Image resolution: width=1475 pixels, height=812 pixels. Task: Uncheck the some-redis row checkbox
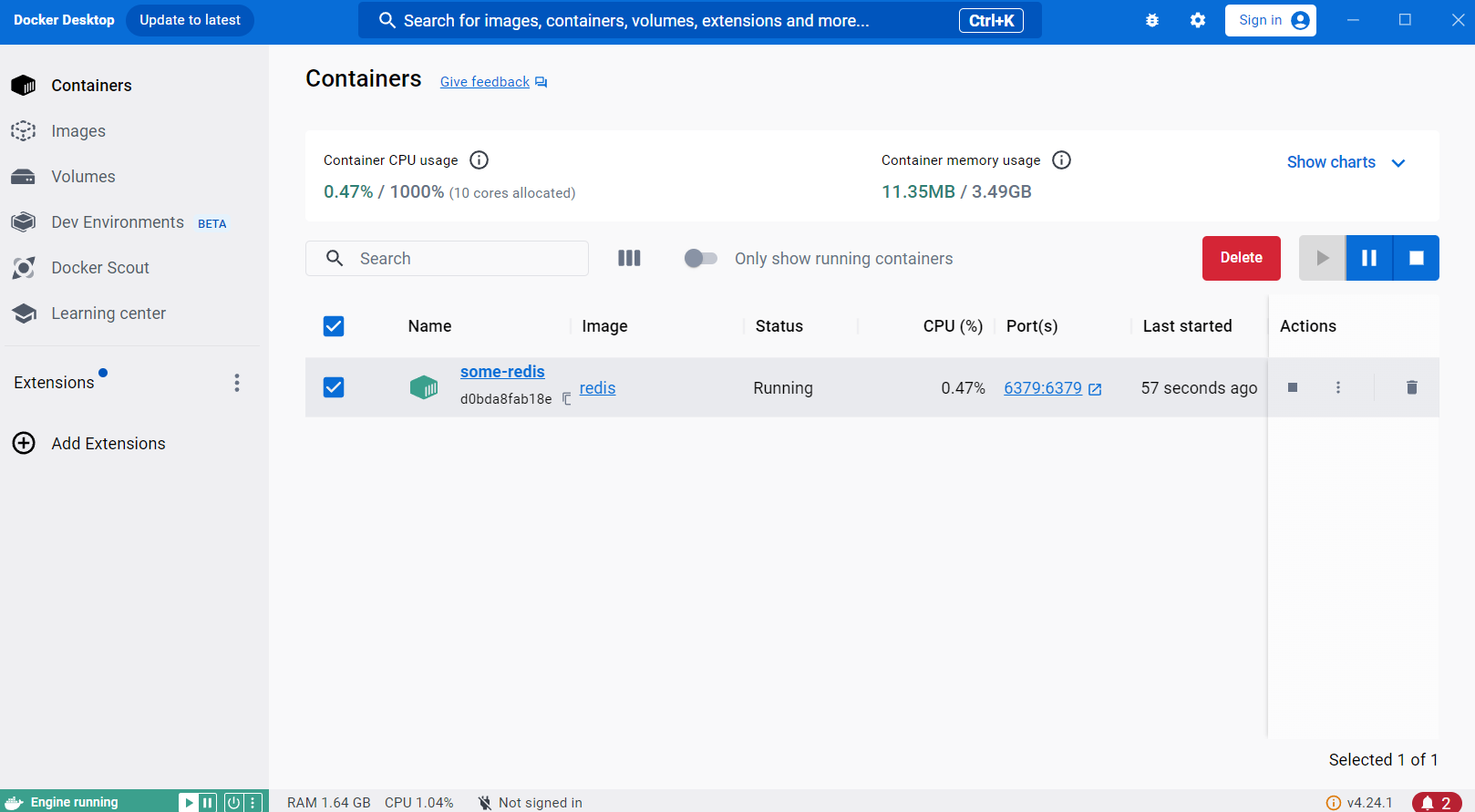334,387
